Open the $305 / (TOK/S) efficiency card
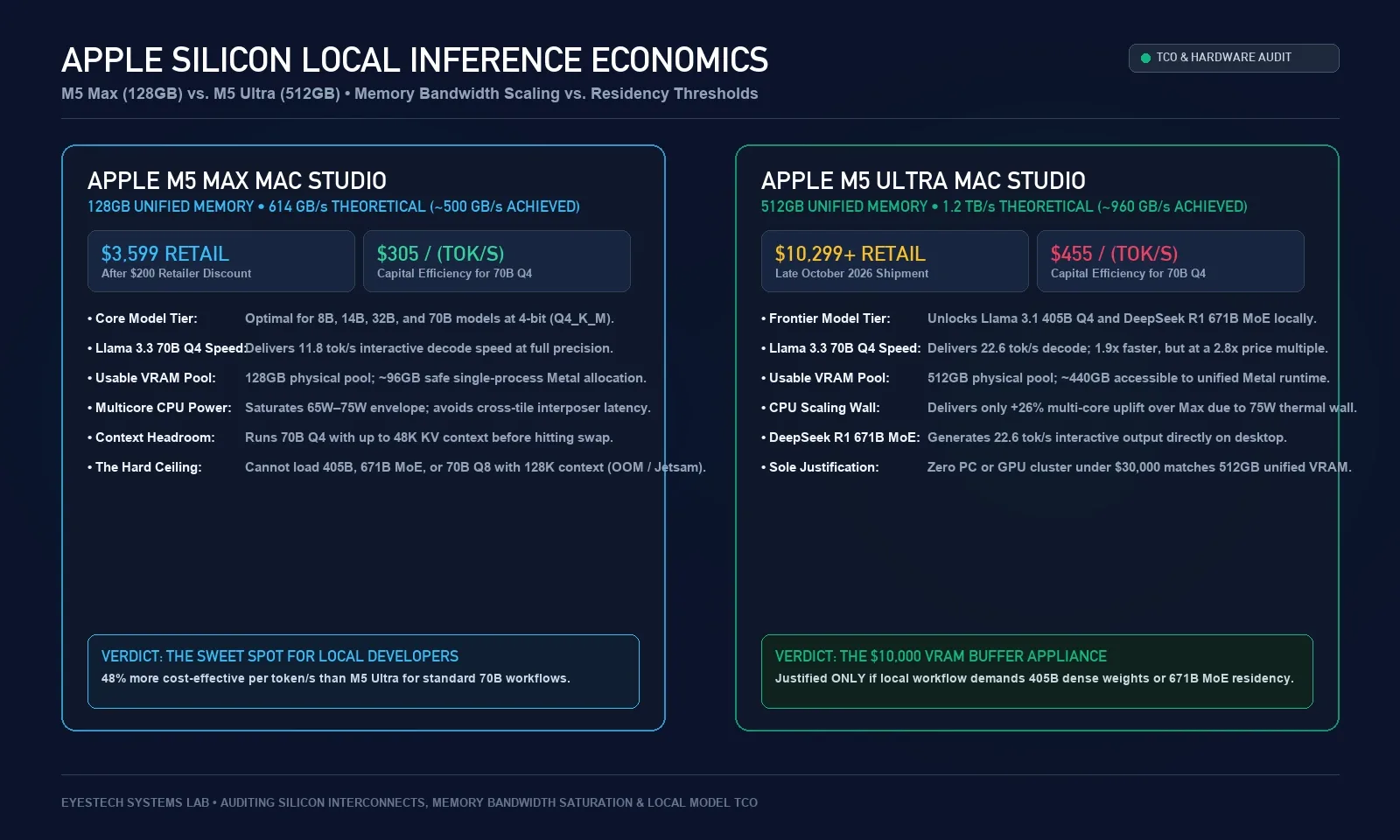Image resolution: width=1400 pixels, height=840 pixels. pos(497,261)
